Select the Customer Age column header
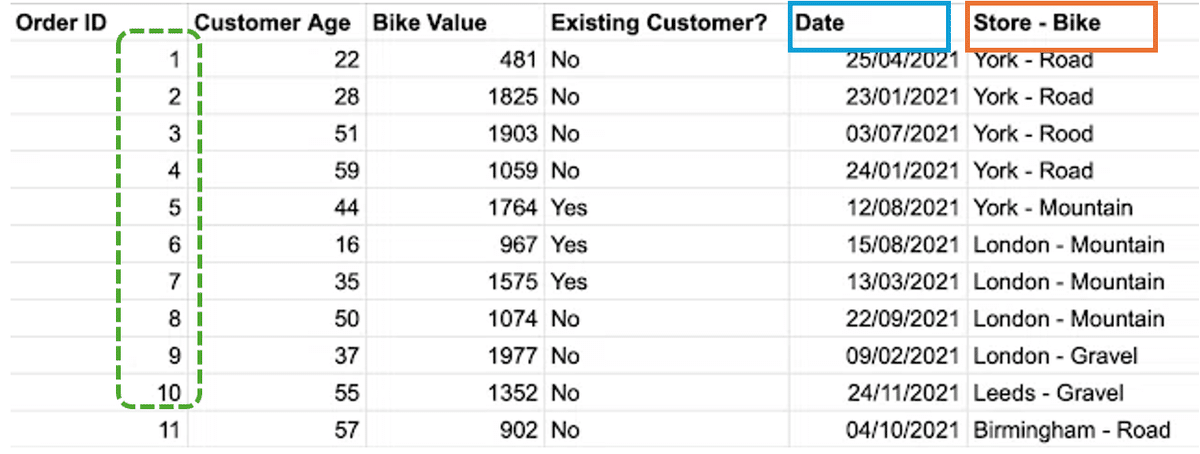The image size is (1200, 454). coord(277,23)
